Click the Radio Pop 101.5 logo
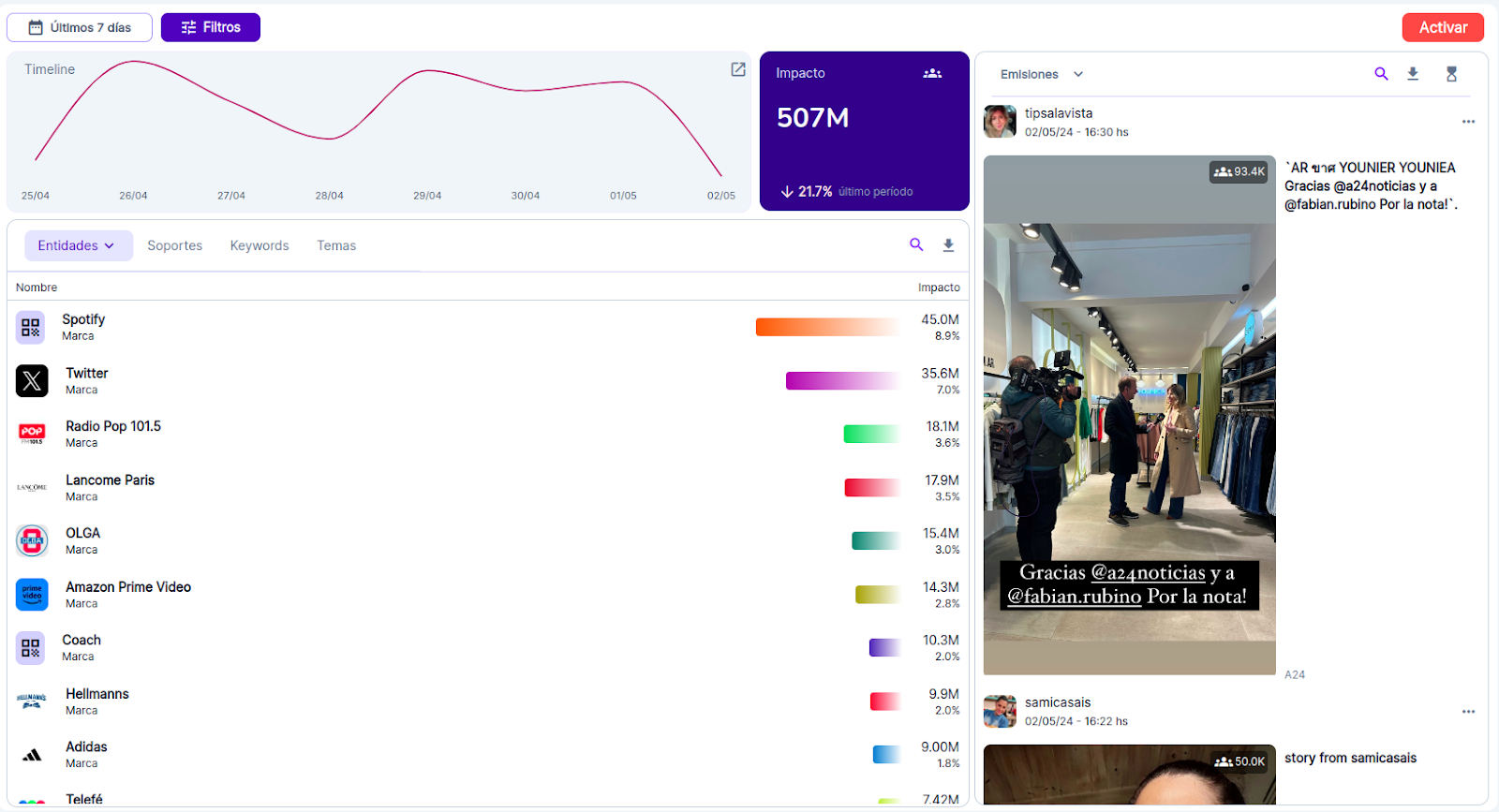Image resolution: width=1499 pixels, height=812 pixels. (x=32, y=434)
